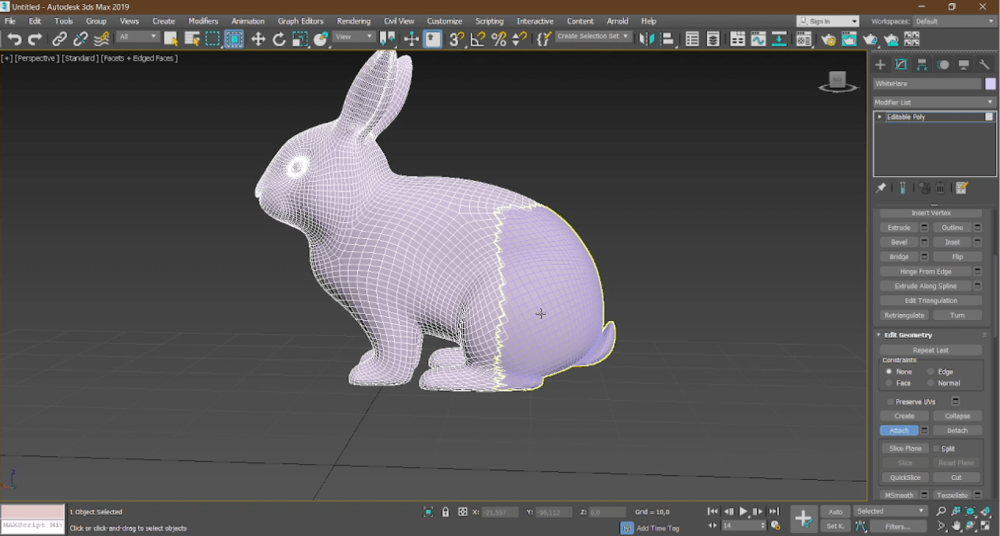This screenshot has height=536, width=1000.
Task: Click the Bevel button
Action: (x=899, y=242)
